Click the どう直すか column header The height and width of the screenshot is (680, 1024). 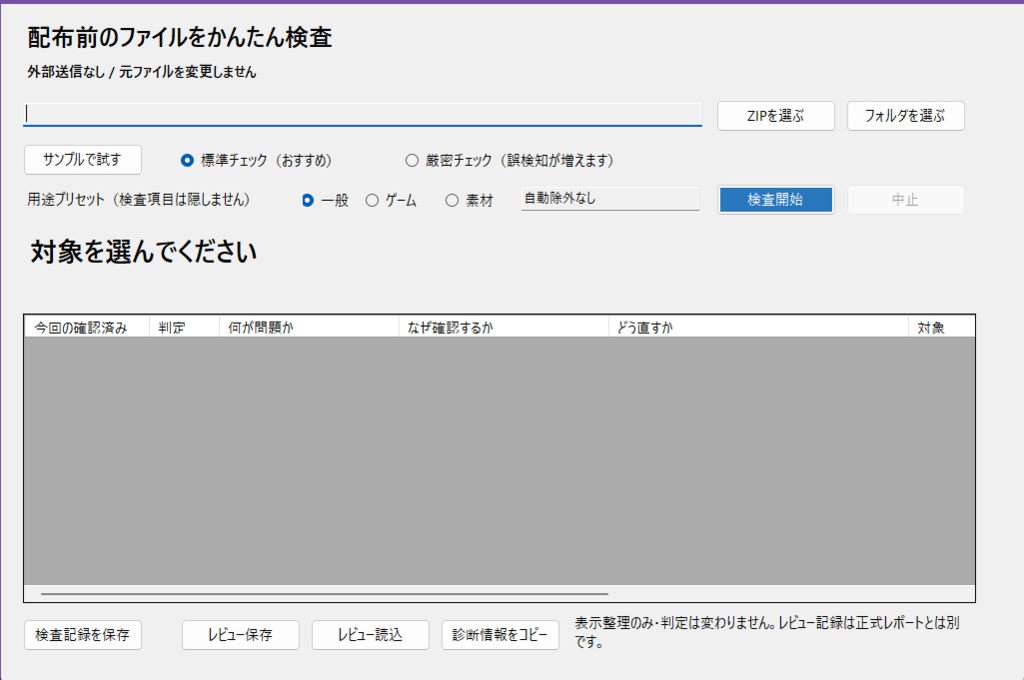(x=758, y=327)
